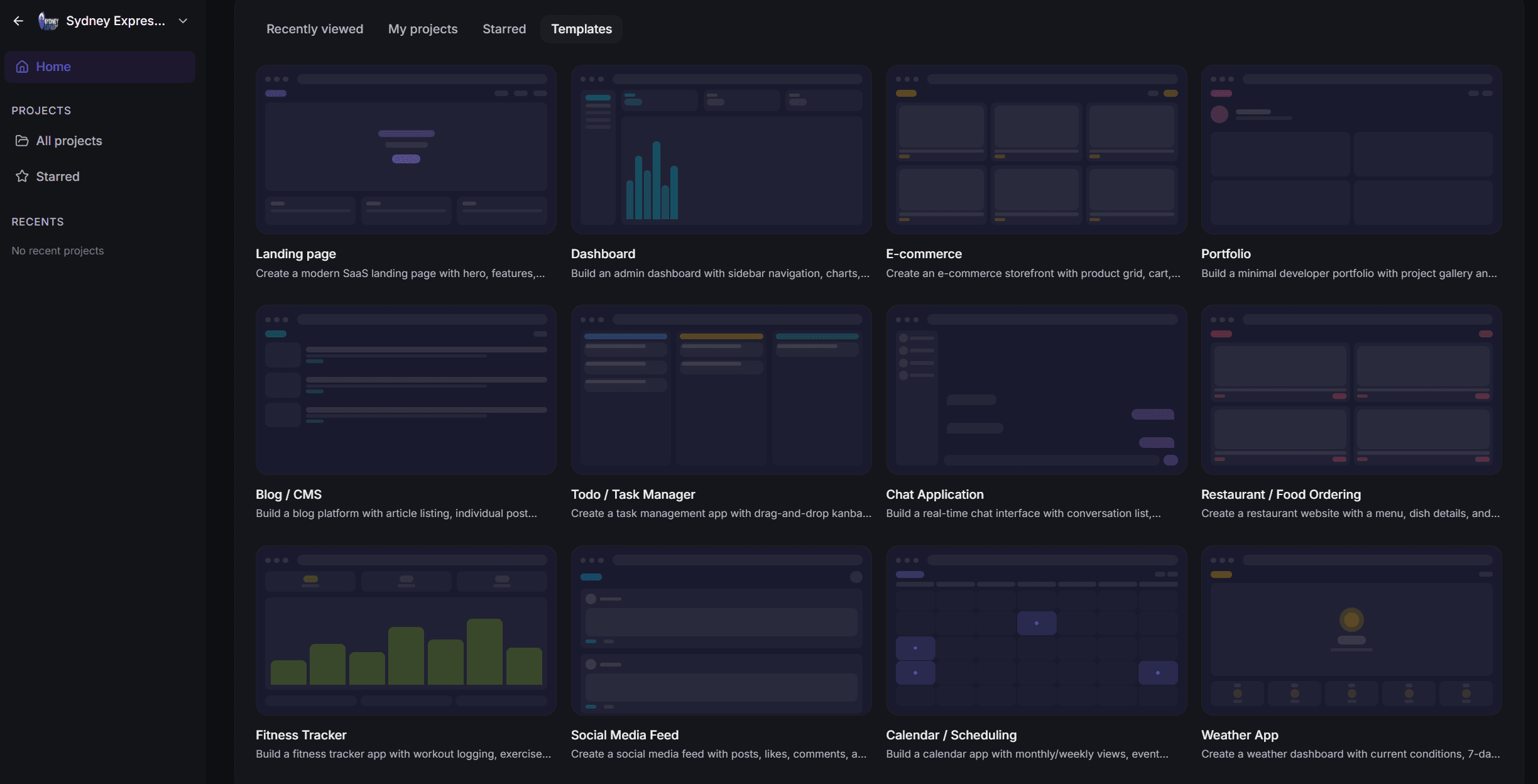The width and height of the screenshot is (1538, 784).
Task: Click the 'Create an e-commerce storefront' description
Action: click(x=1033, y=273)
